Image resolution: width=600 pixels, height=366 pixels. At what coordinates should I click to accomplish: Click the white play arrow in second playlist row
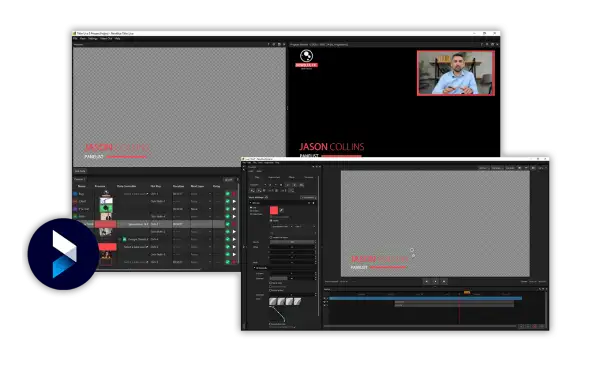234,201
